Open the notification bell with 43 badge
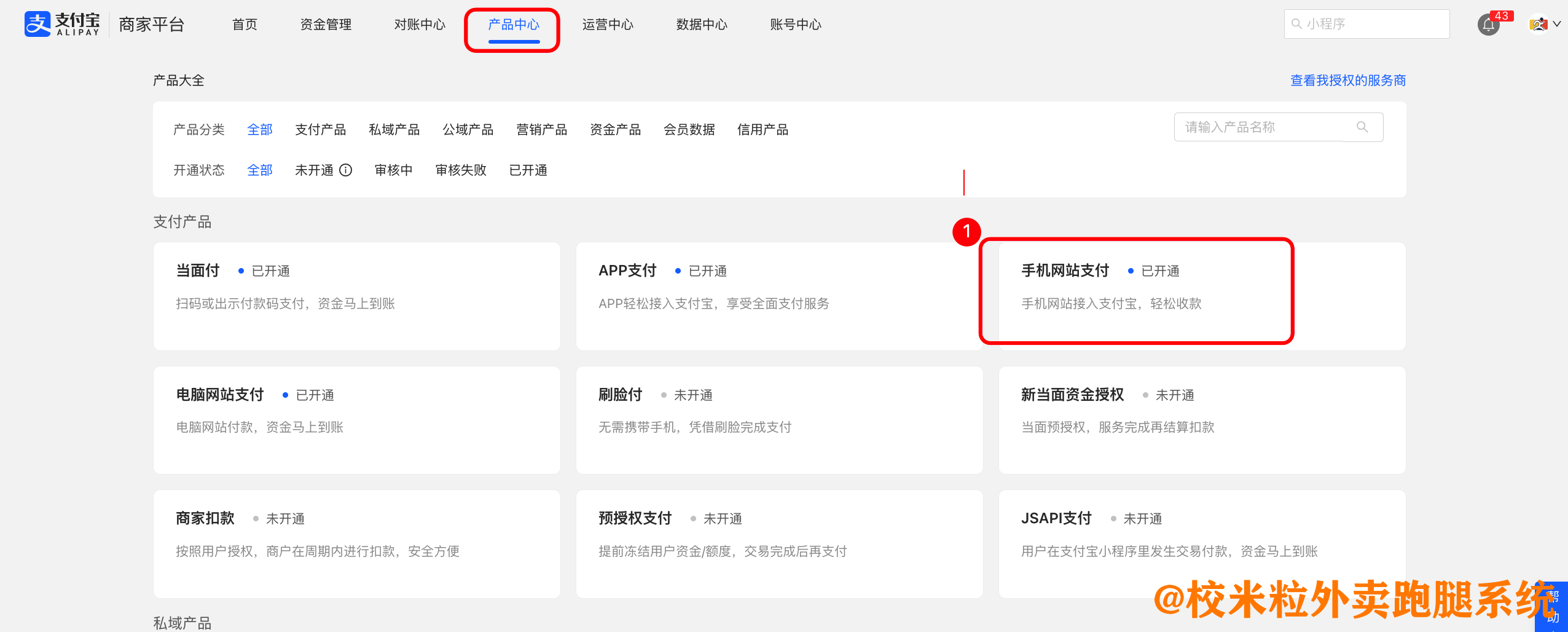Viewport: 1568px width, 632px height. coord(1488,25)
